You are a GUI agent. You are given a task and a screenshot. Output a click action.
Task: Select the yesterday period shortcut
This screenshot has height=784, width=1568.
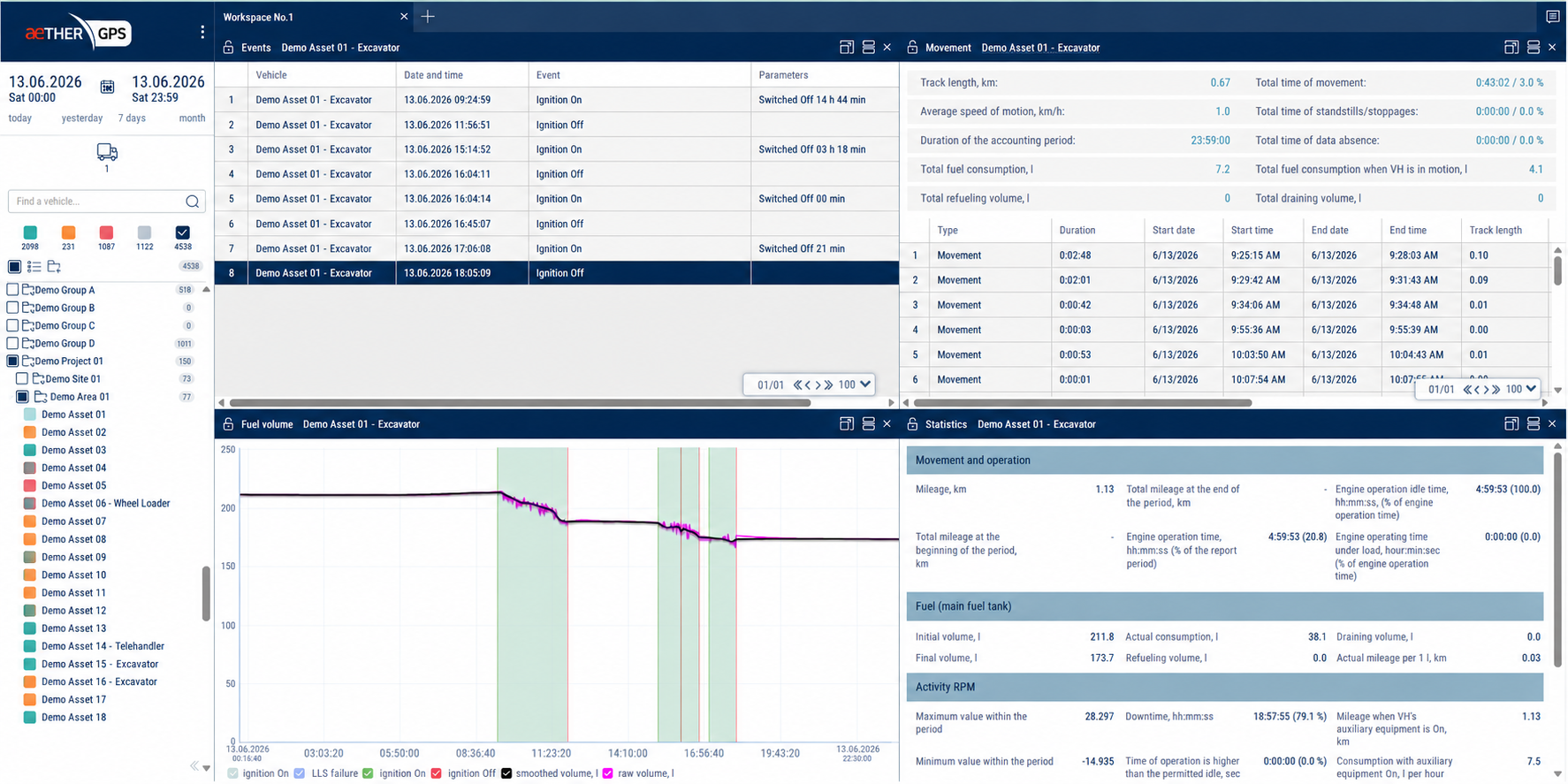[82, 118]
